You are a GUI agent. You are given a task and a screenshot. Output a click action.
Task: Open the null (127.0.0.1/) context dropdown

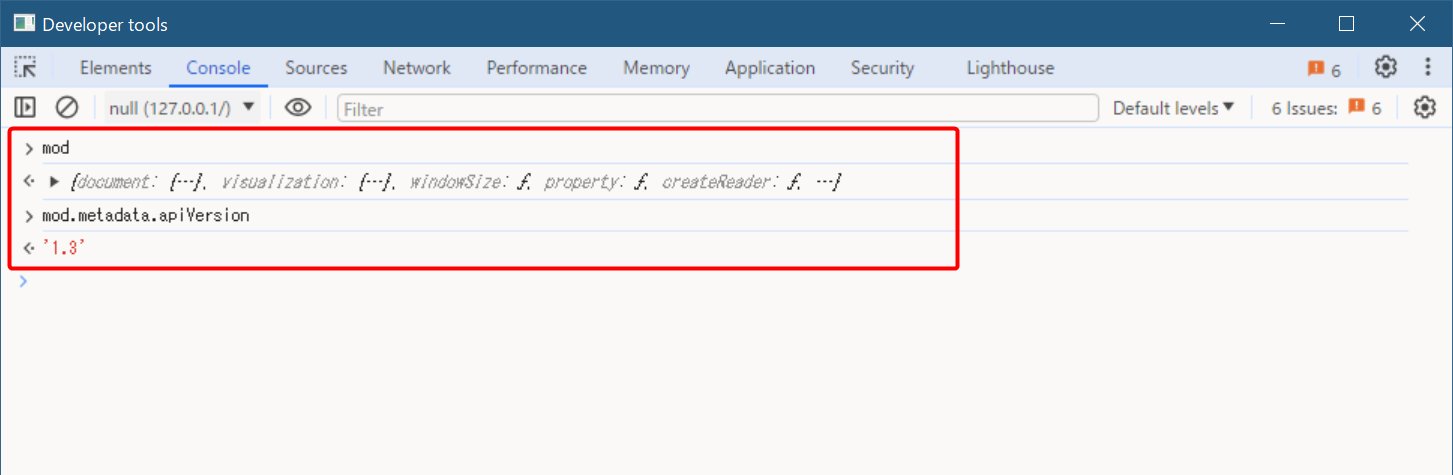click(x=183, y=108)
